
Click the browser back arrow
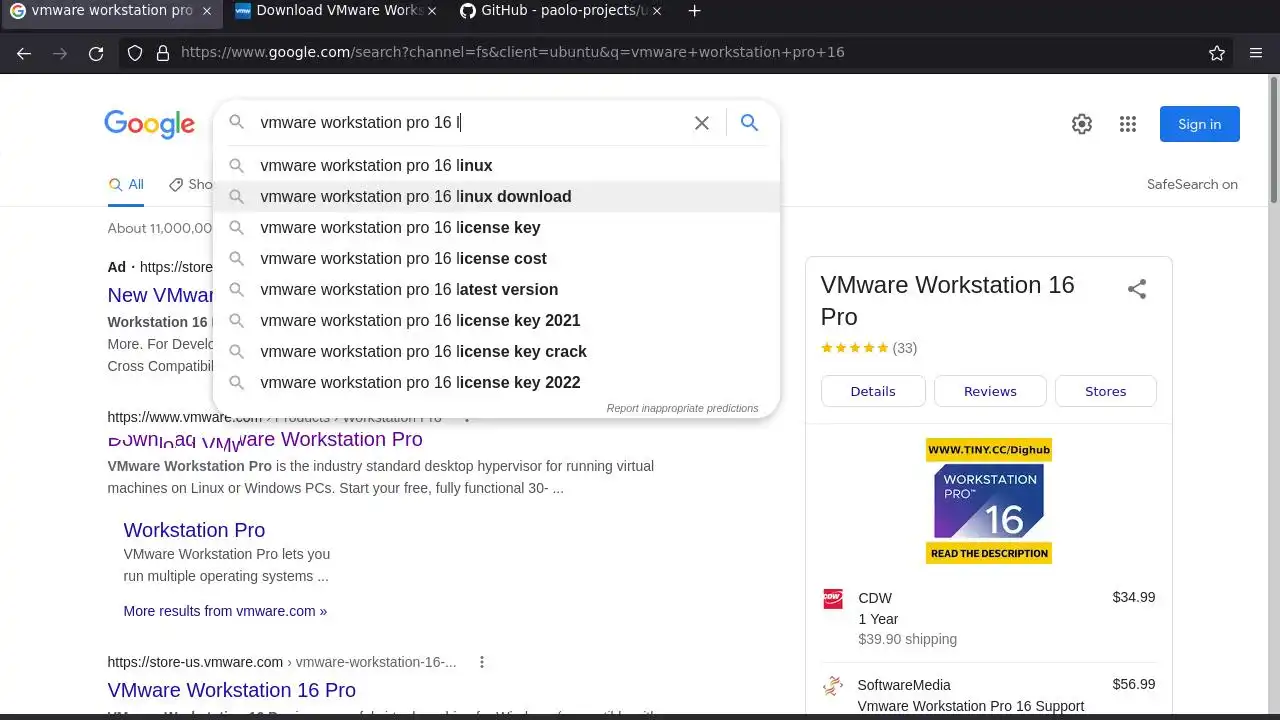point(24,53)
